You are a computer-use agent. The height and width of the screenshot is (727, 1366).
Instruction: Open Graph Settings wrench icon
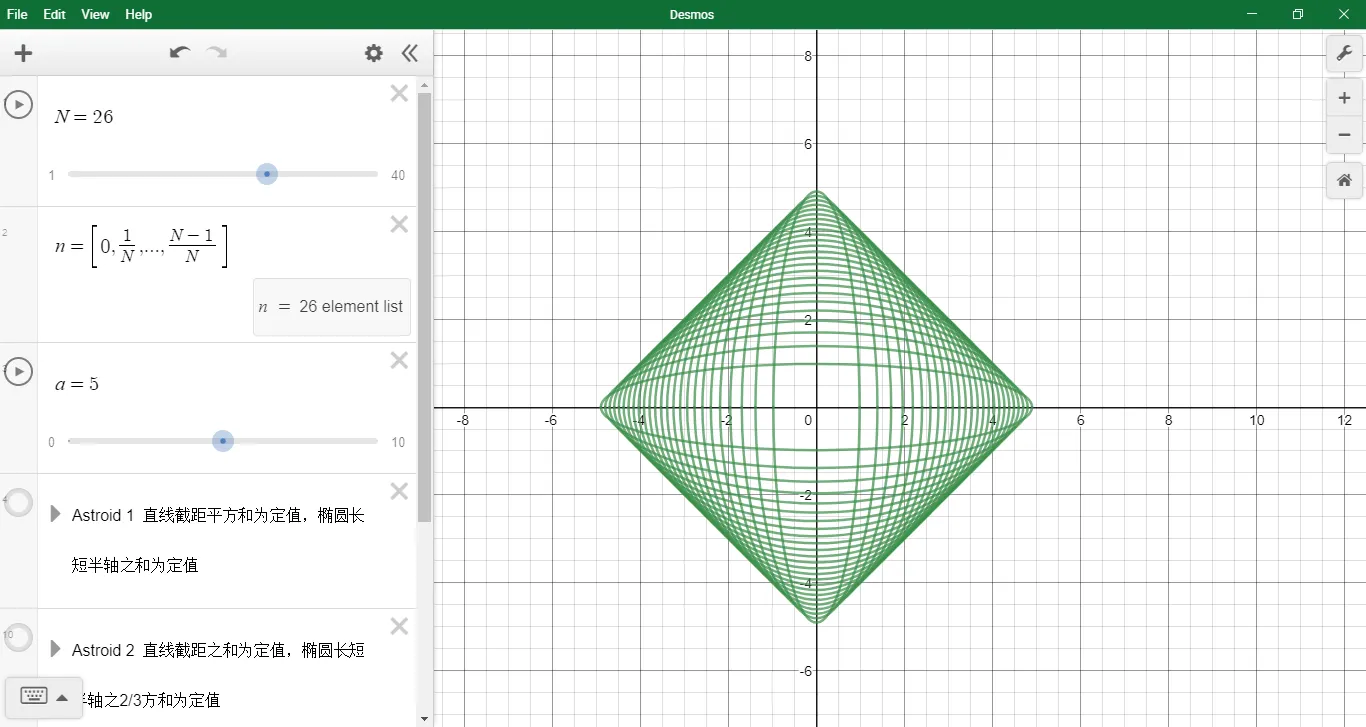(1344, 53)
